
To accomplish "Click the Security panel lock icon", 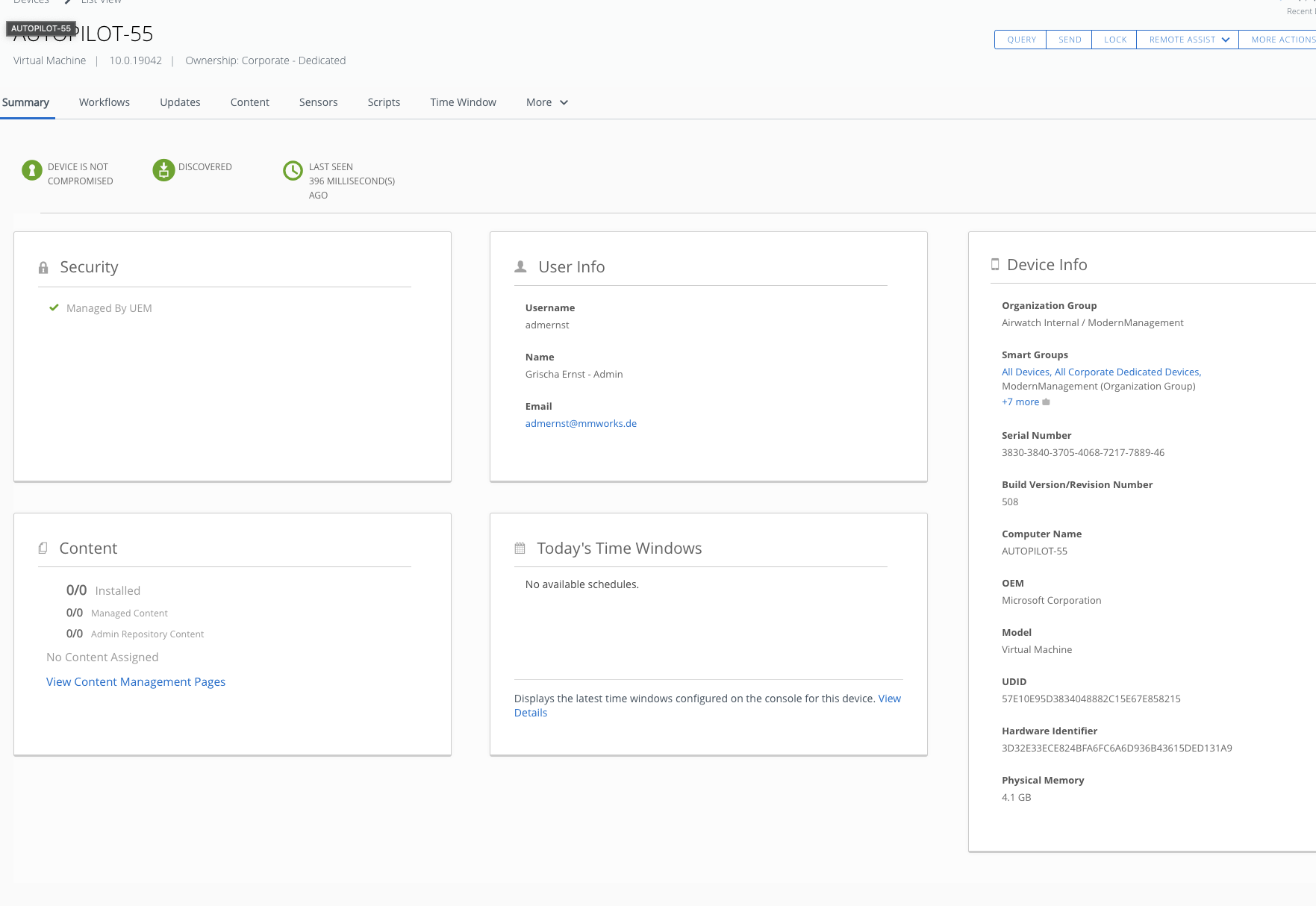I will 43,268.
